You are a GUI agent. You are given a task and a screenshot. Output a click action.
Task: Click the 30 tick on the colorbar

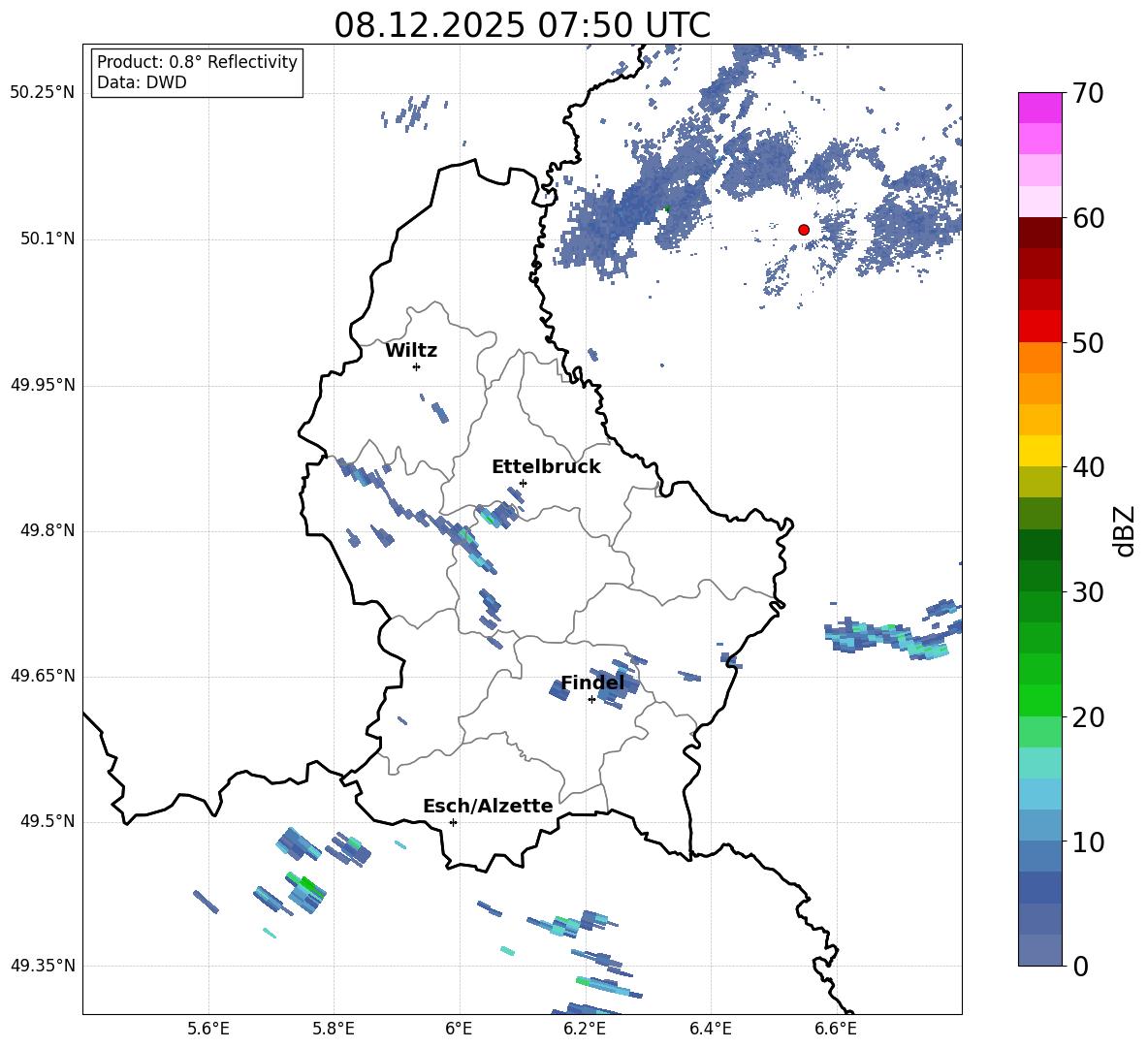tap(1088, 592)
